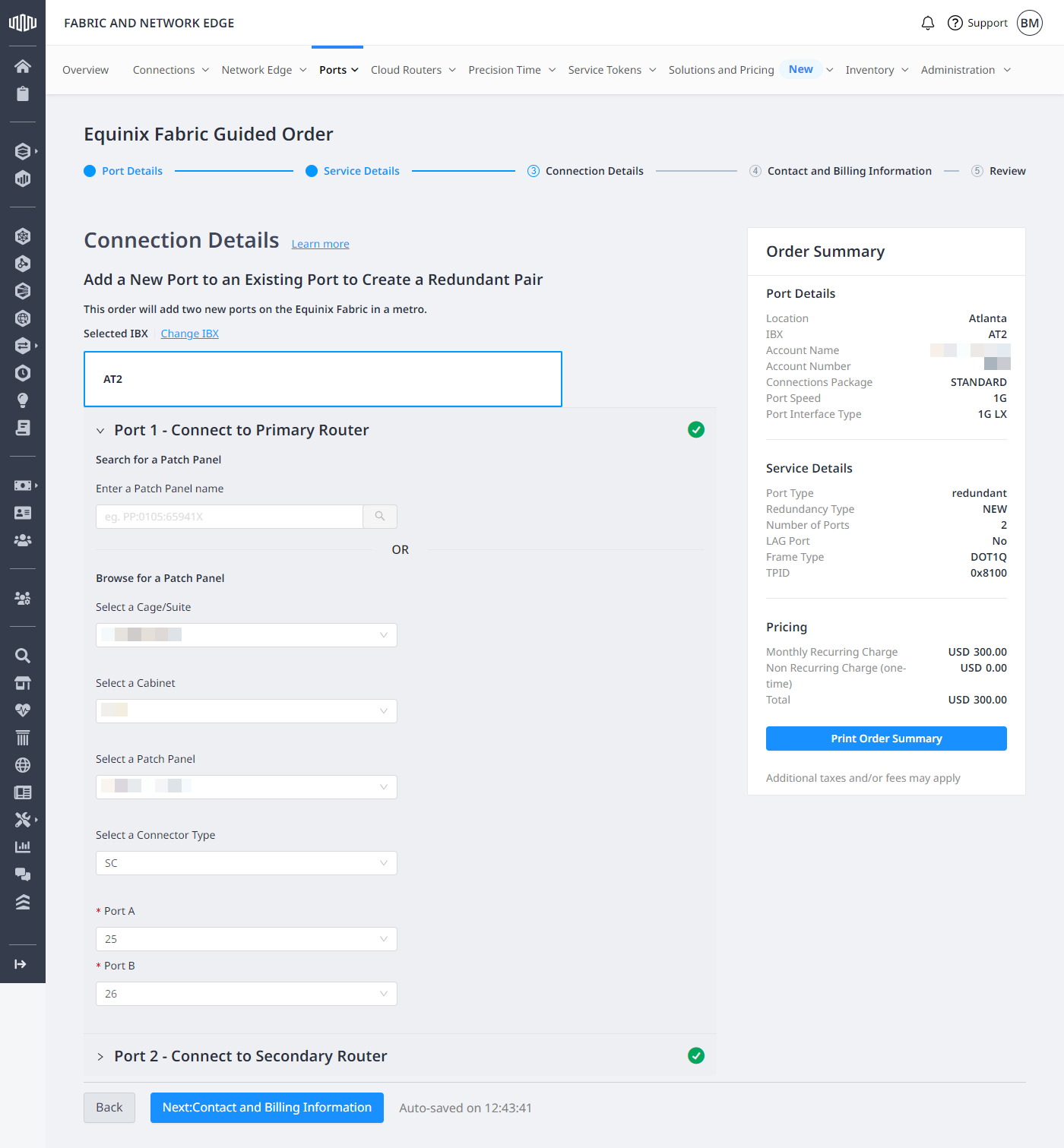Open the scroll document icon in the sidebar
Image resolution: width=1064 pixels, height=1148 pixels.
coord(23,428)
